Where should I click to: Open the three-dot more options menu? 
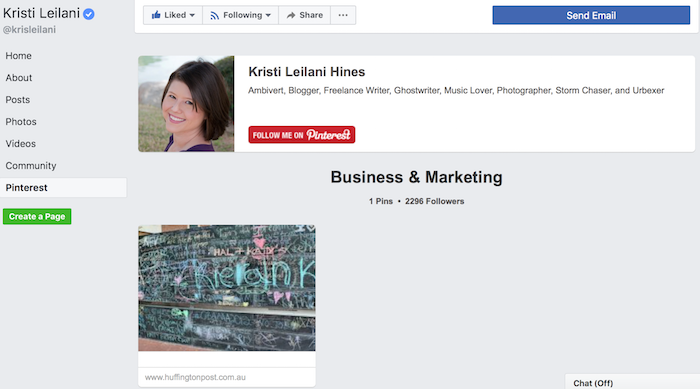[343, 15]
